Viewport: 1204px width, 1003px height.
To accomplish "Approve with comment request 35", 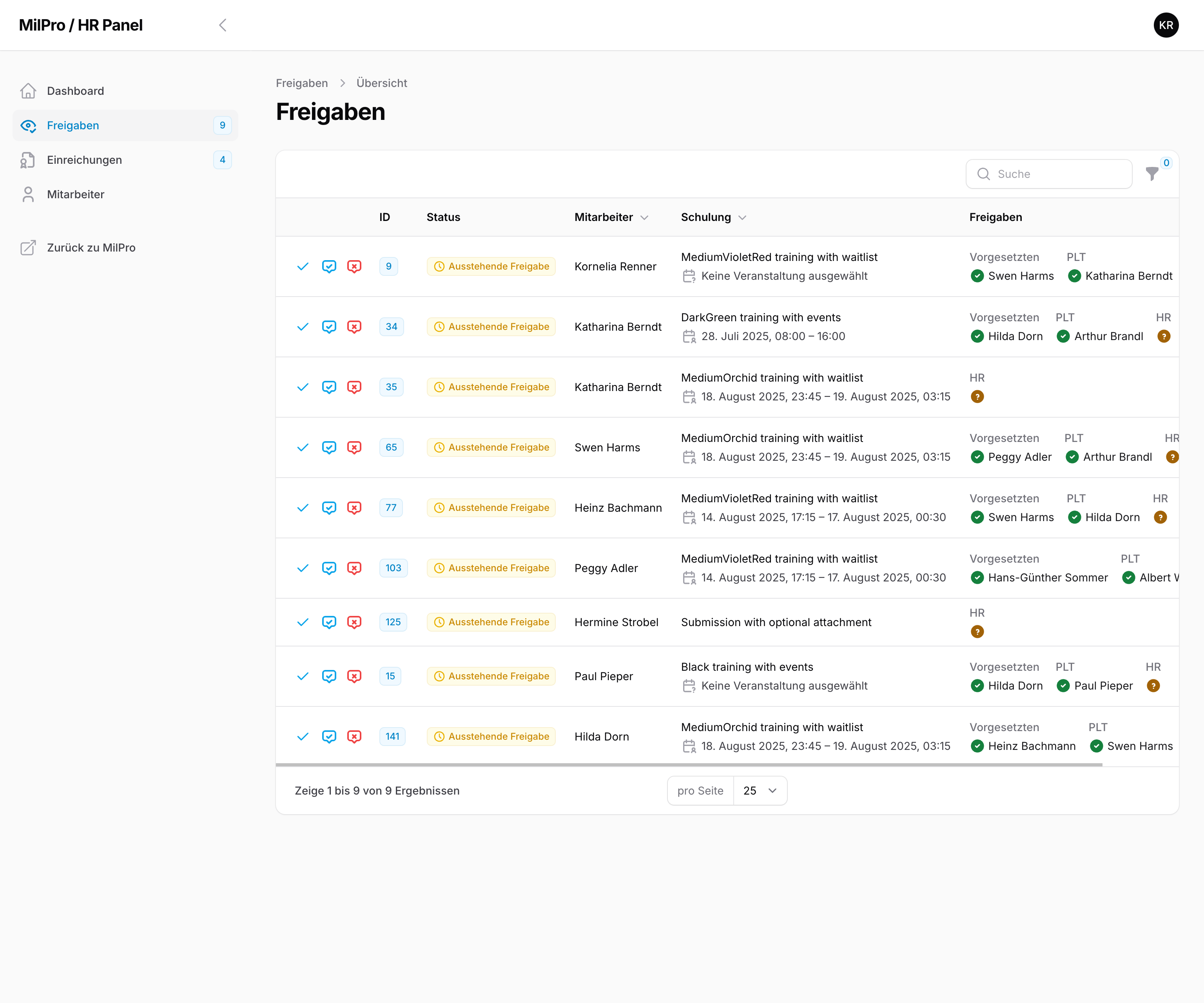I will point(329,387).
